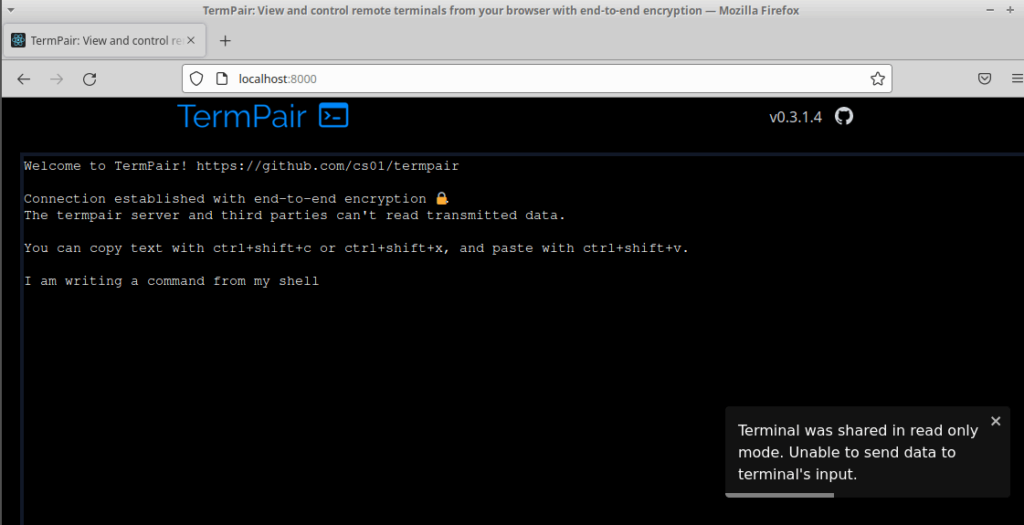This screenshot has width=1024, height=525.
Task: Click 'The termpair server and third parties' line
Action: tap(295, 215)
